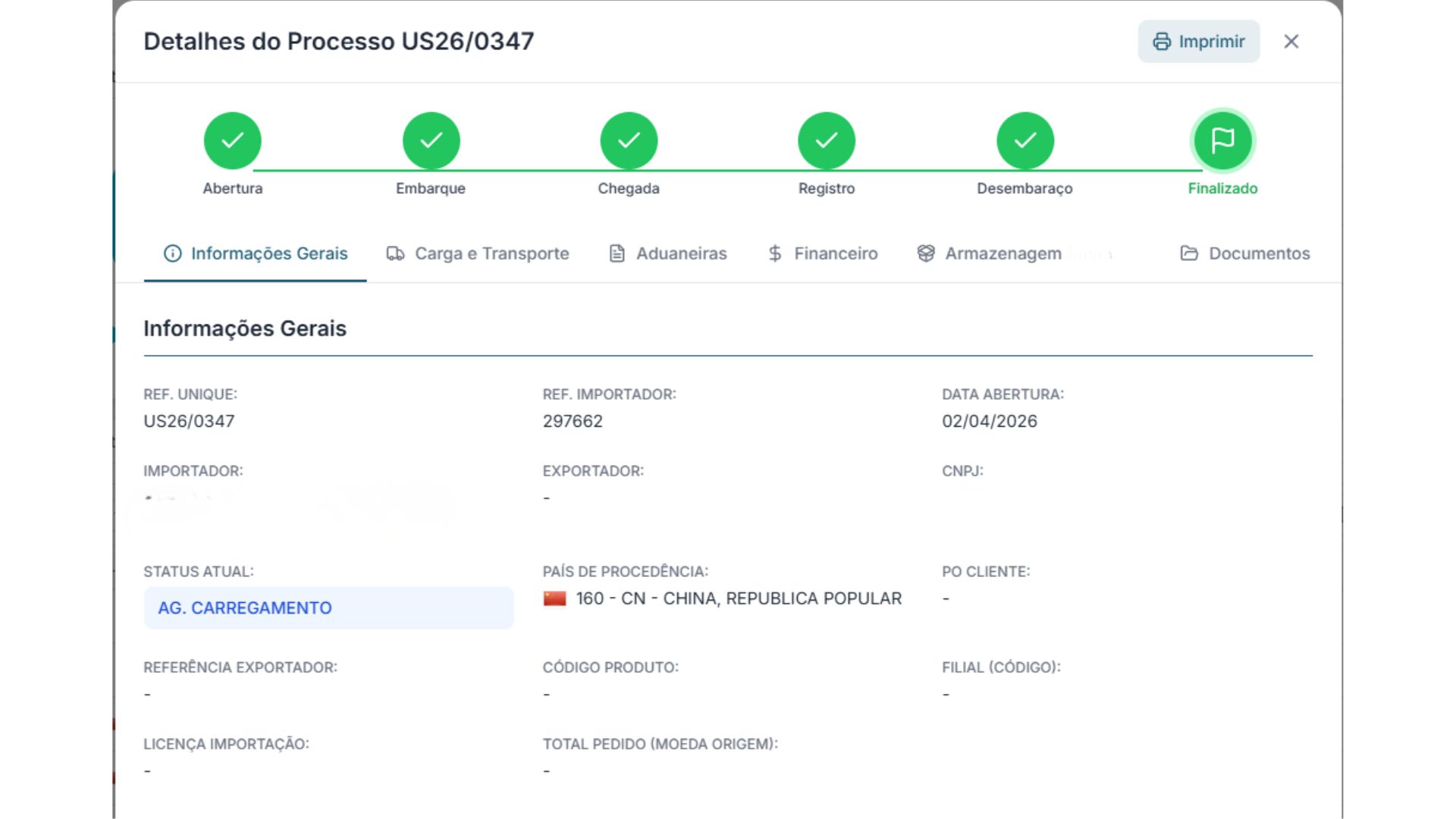
Task: Close the process details dialog
Action: tap(1291, 42)
